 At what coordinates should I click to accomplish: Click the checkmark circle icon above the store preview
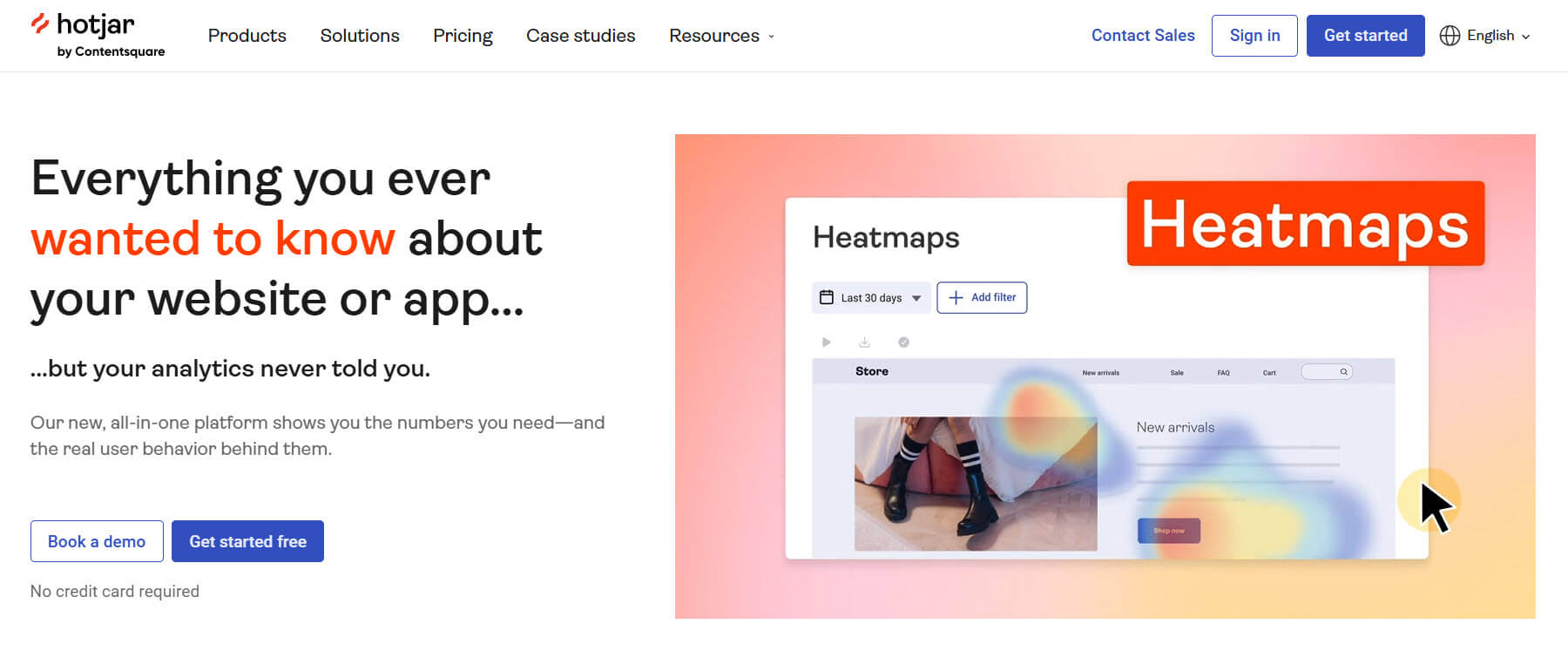pyautogui.click(x=903, y=343)
